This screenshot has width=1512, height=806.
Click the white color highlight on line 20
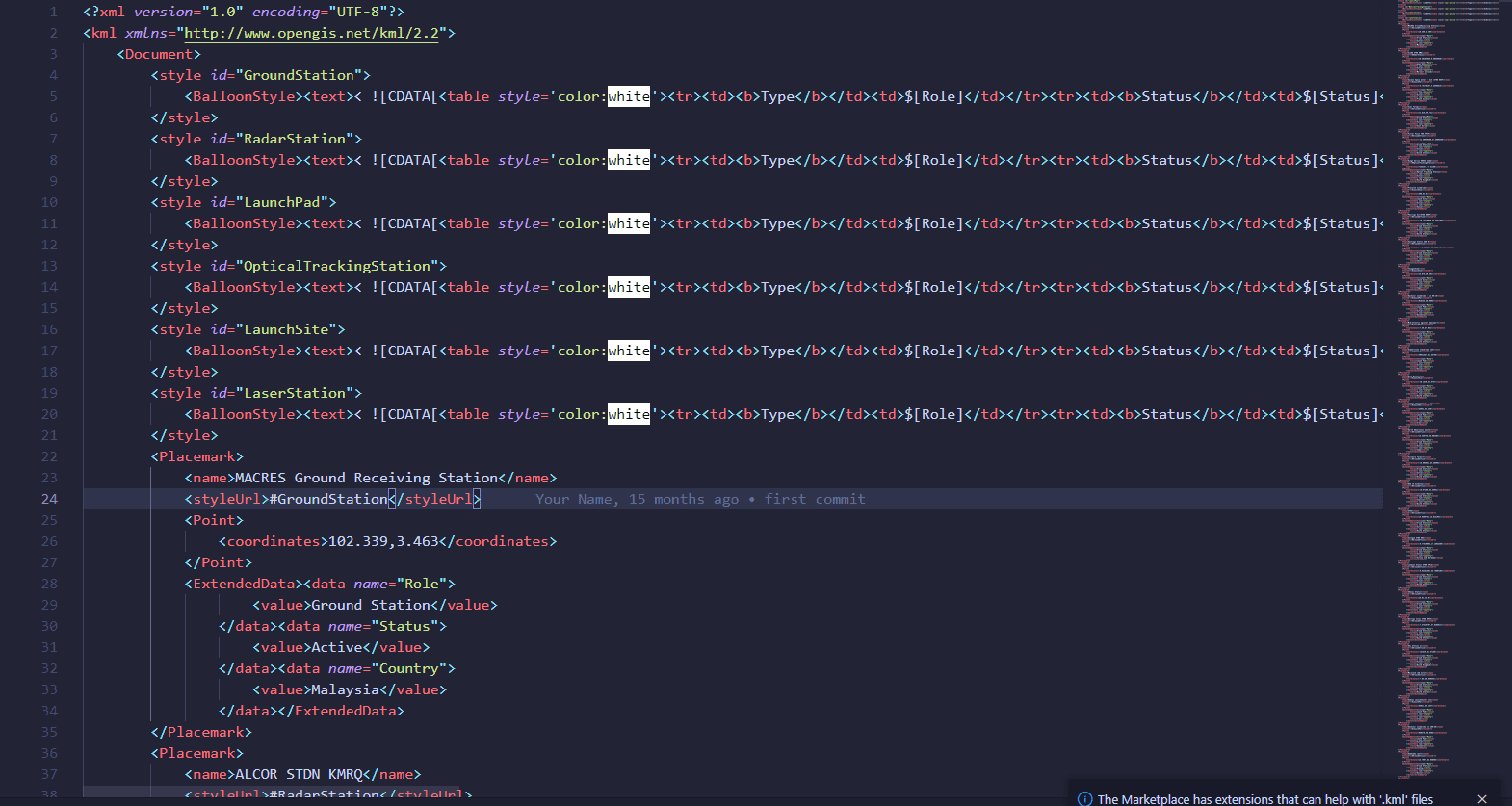click(x=629, y=414)
